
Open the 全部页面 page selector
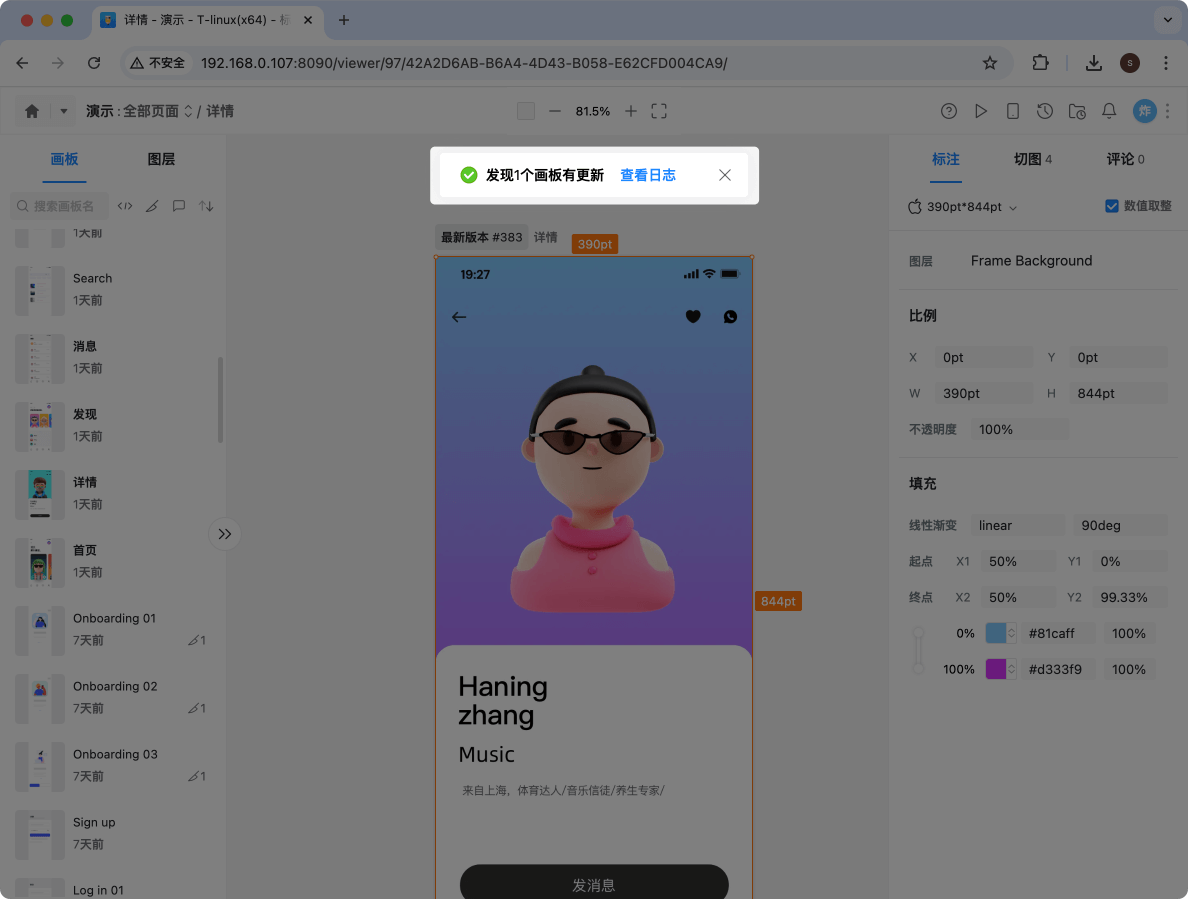click(158, 111)
